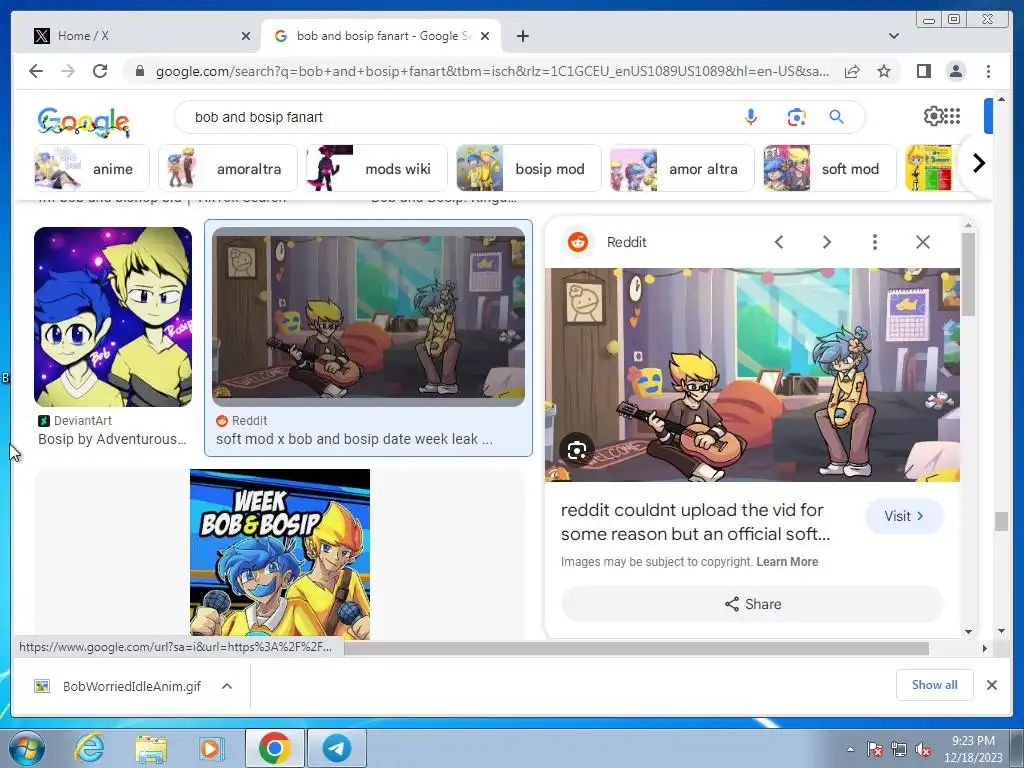1024x768 pixels.
Task: Click the Reddit source icon in preview
Action: pos(577,242)
